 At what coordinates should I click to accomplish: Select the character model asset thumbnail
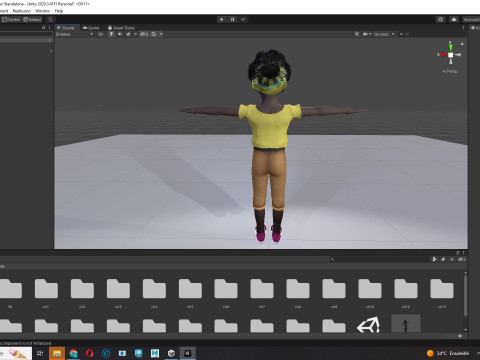click(406, 323)
